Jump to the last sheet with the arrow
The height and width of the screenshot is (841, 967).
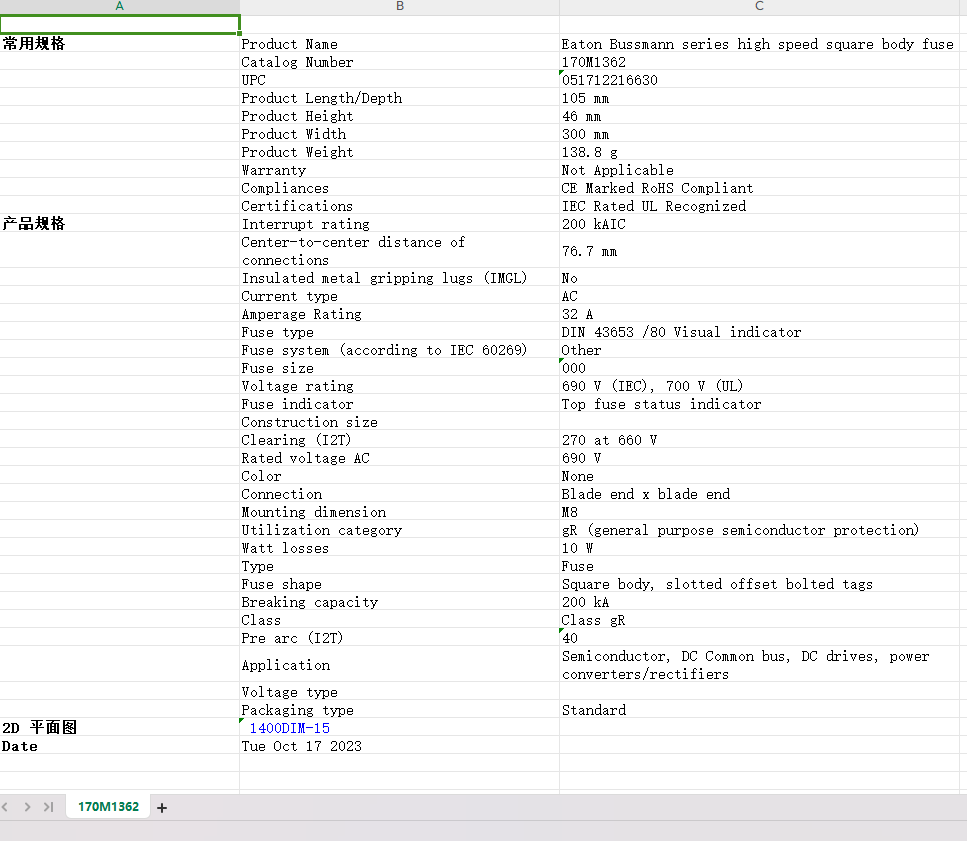point(49,807)
